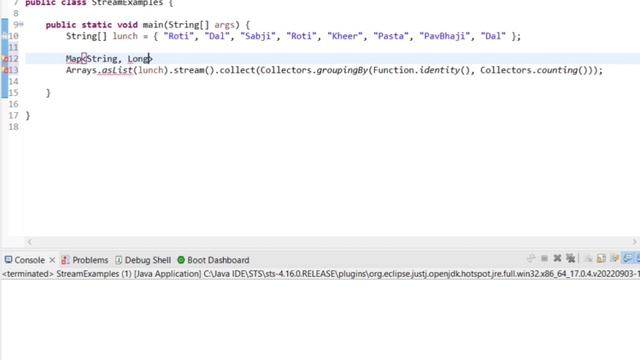Click the empty console output area
The width and height of the screenshot is (640, 360).
pos(320,320)
